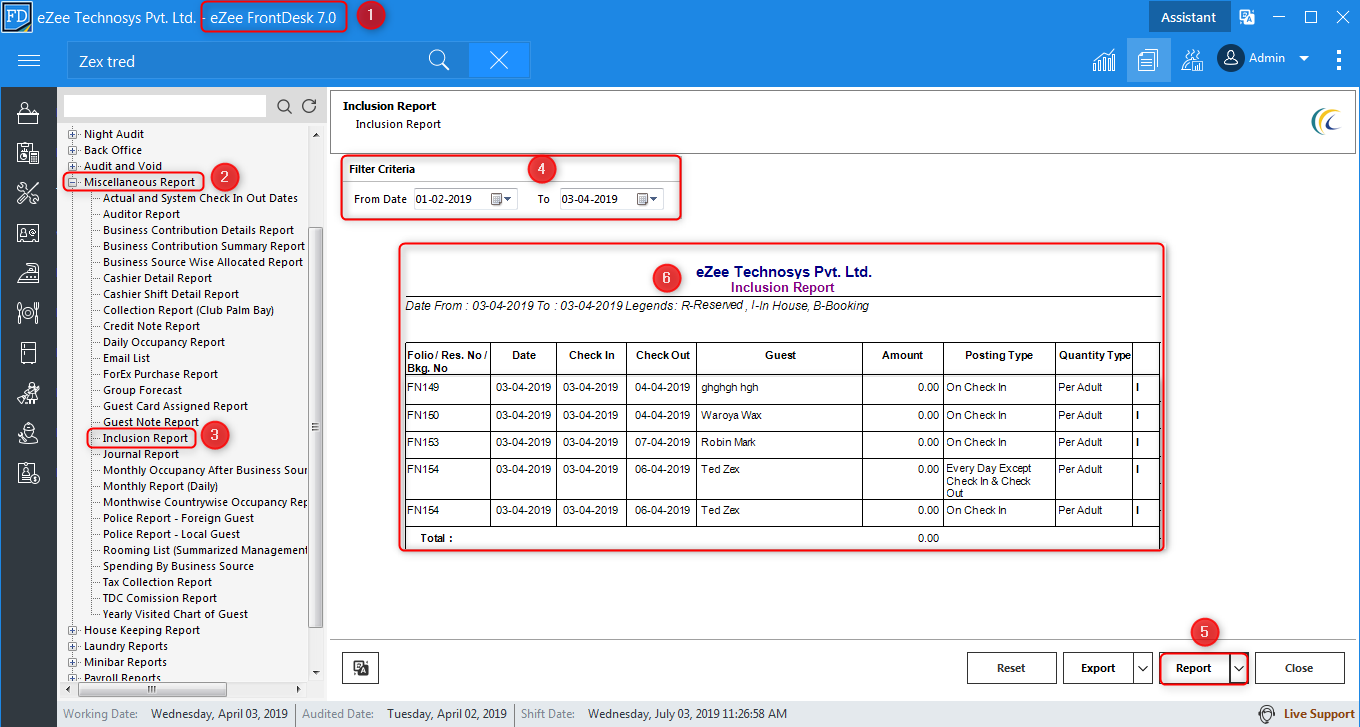Open the three-dot more options menu
Image resolution: width=1360 pixels, height=727 pixels.
click(x=1338, y=60)
